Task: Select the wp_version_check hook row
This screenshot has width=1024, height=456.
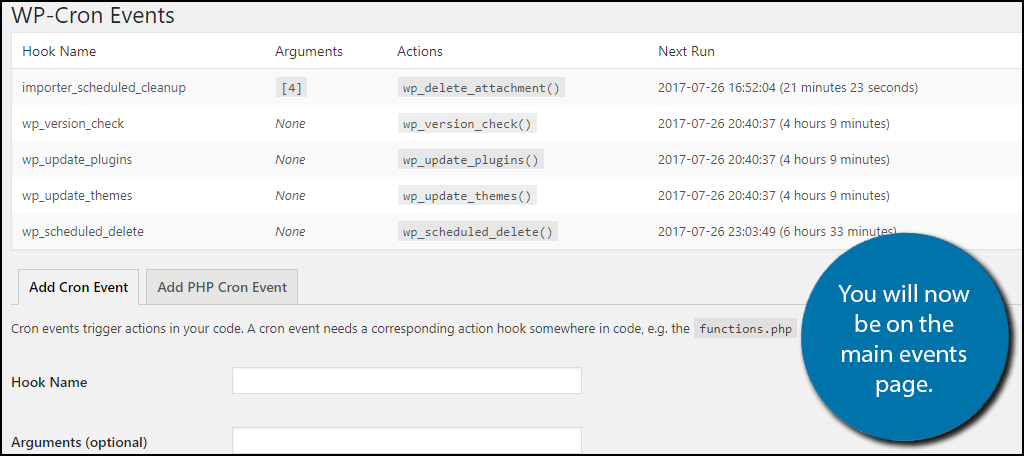Action: coord(73,124)
